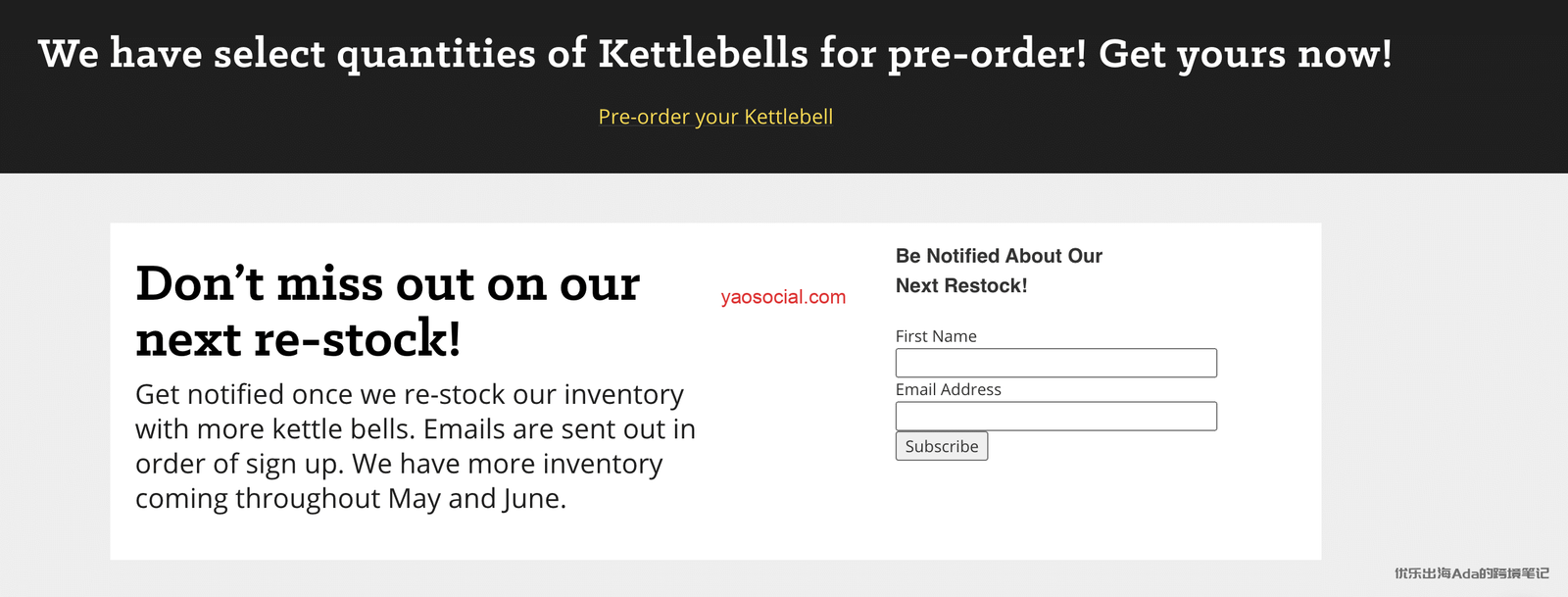Click the word pre-order in banner headline

click(x=987, y=54)
